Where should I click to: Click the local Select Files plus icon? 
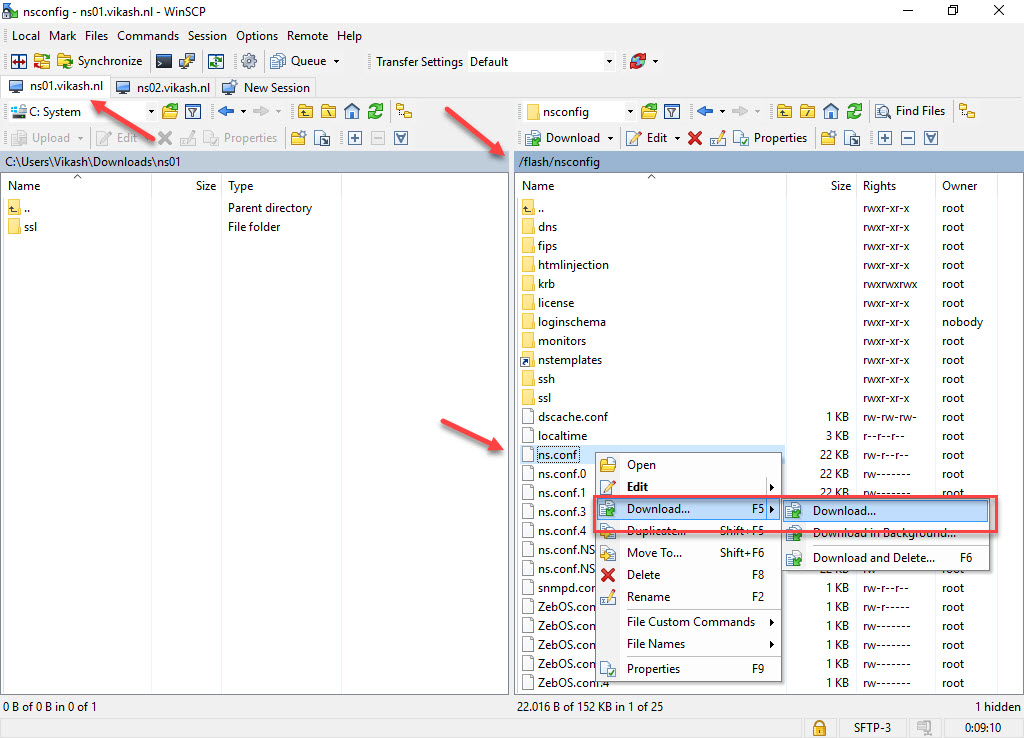click(x=355, y=138)
